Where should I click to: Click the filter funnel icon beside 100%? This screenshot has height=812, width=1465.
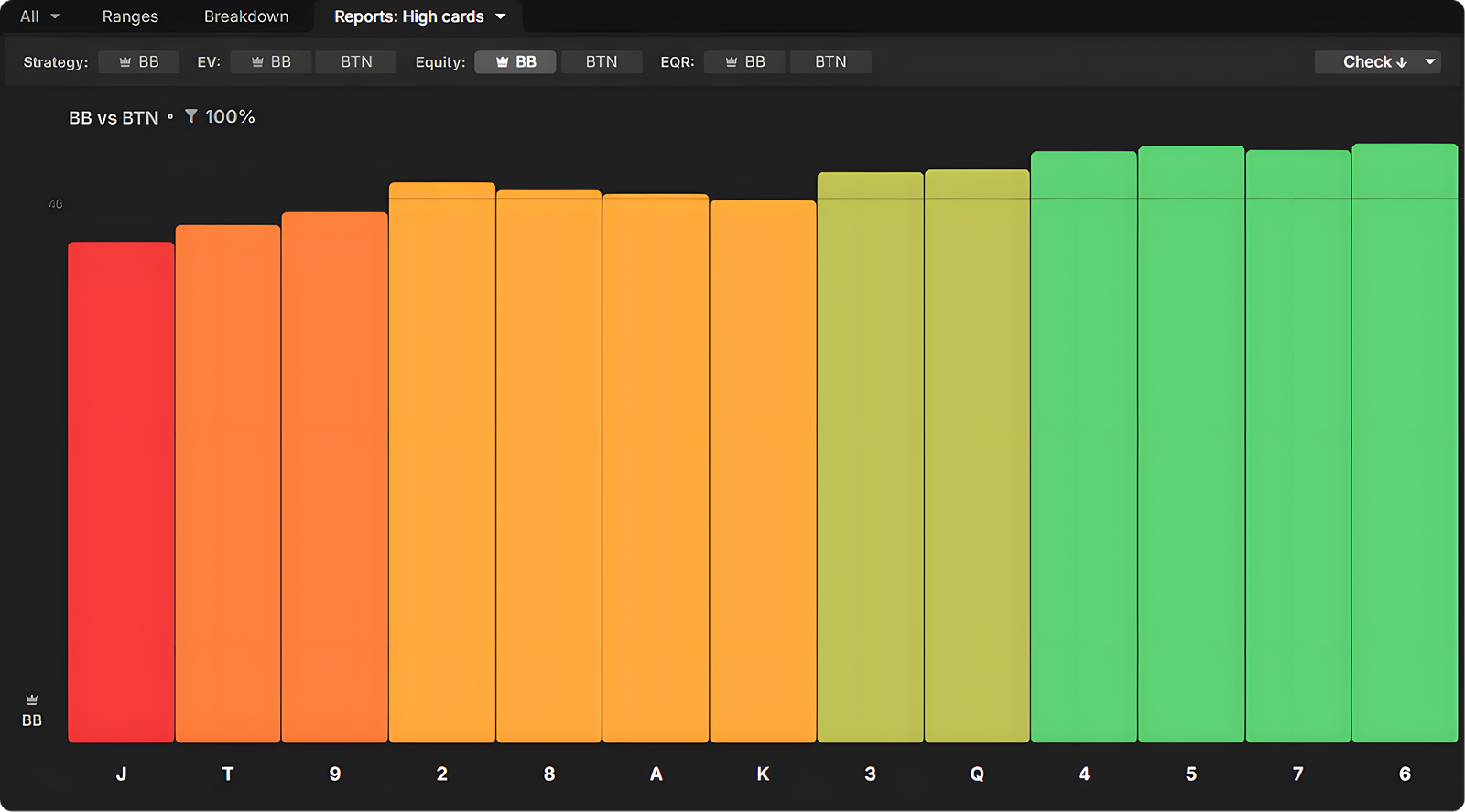pos(190,116)
